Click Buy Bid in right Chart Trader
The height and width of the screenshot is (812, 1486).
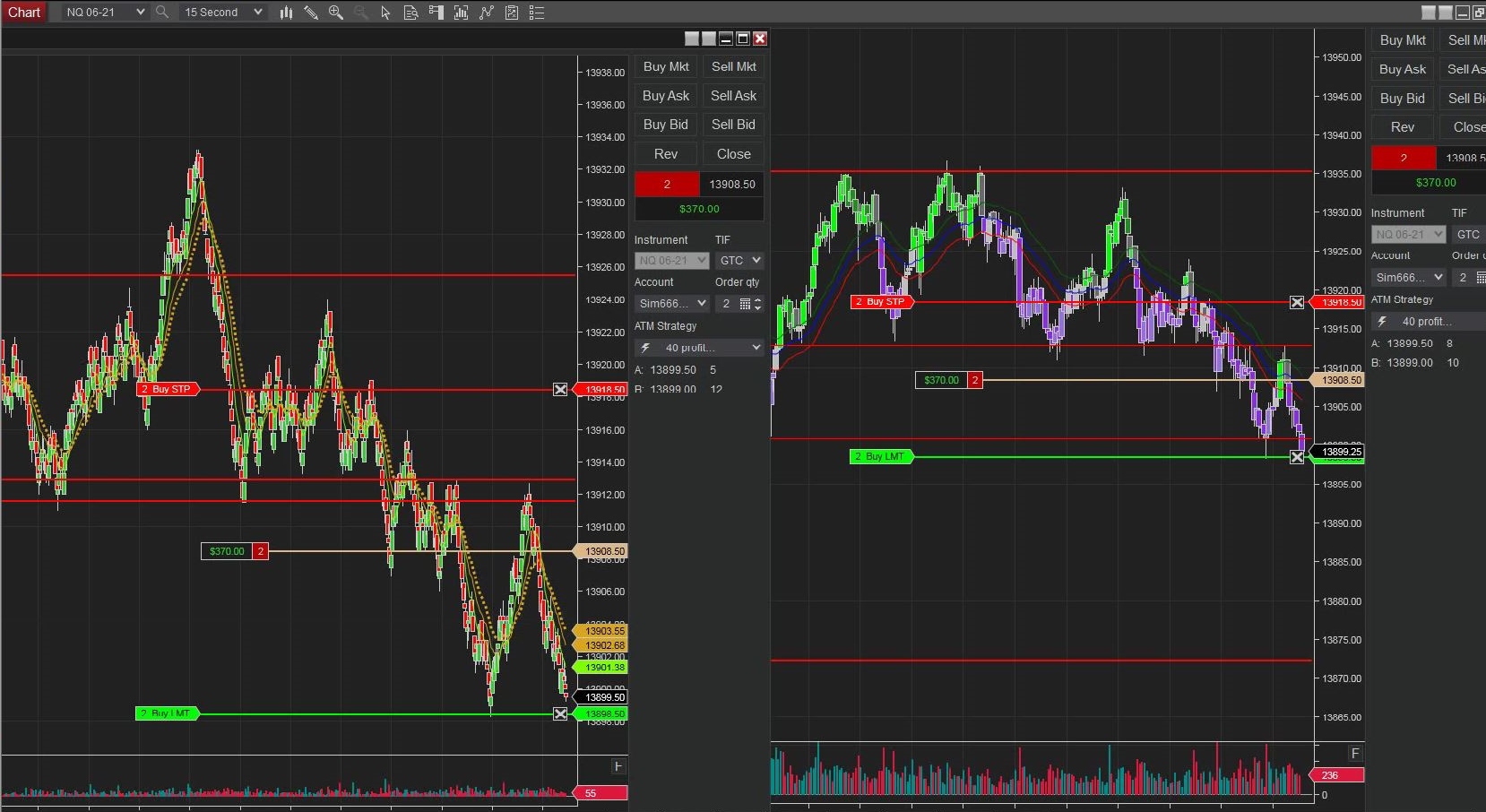[x=1403, y=99]
